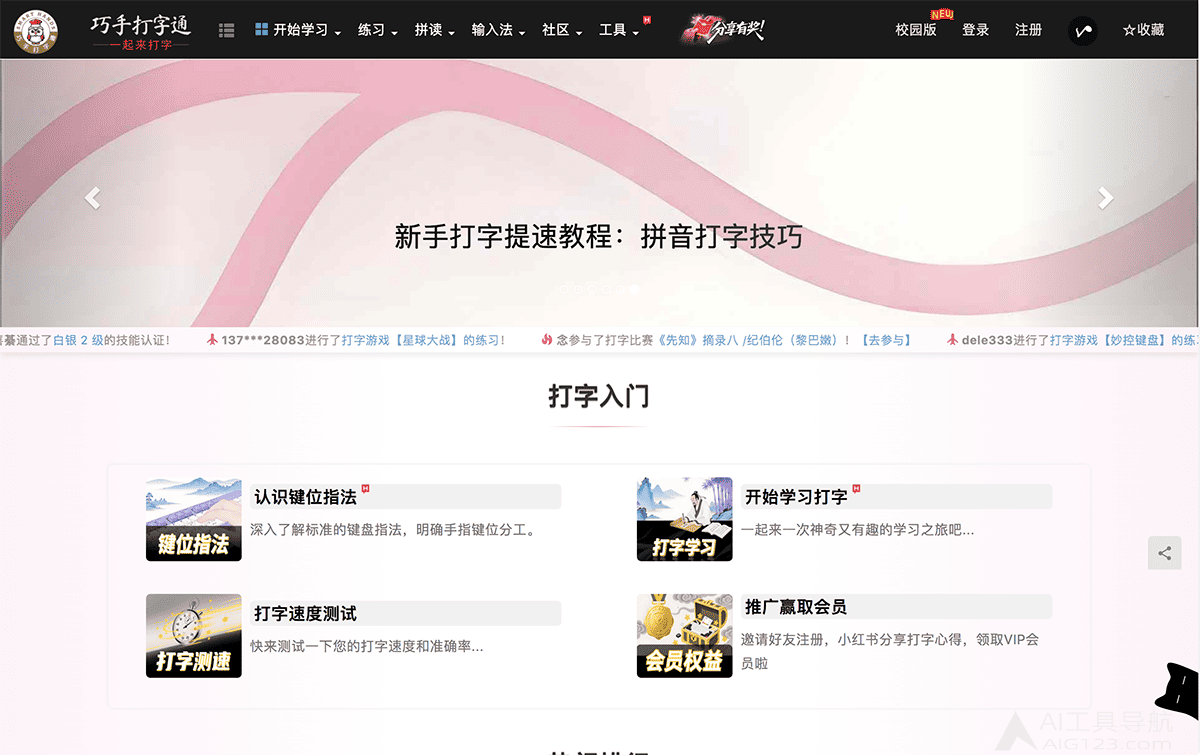The height and width of the screenshot is (755, 1200).
Task: Open the 认识键位指法 title link
Action: pos(305,497)
